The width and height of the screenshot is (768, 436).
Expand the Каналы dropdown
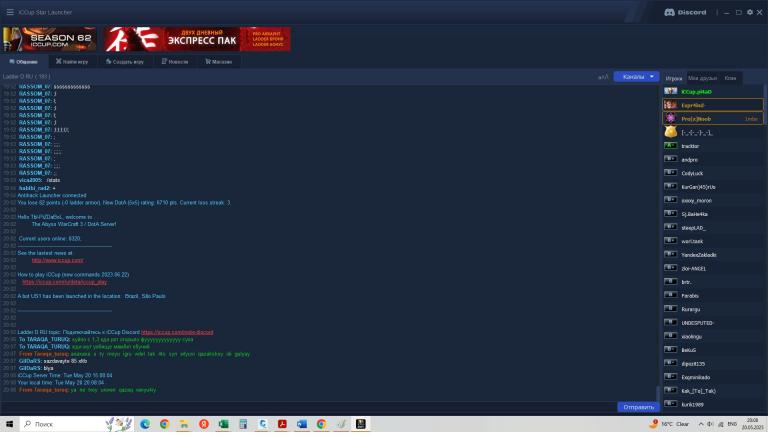[636, 77]
